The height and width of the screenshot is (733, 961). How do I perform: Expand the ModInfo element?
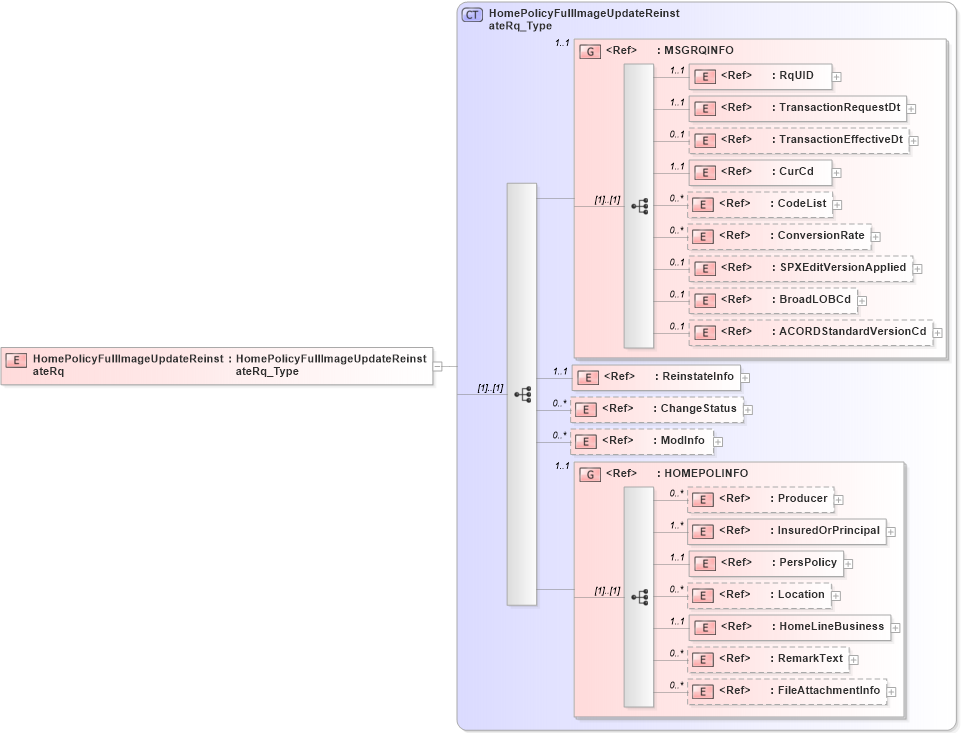click(718, 440)
